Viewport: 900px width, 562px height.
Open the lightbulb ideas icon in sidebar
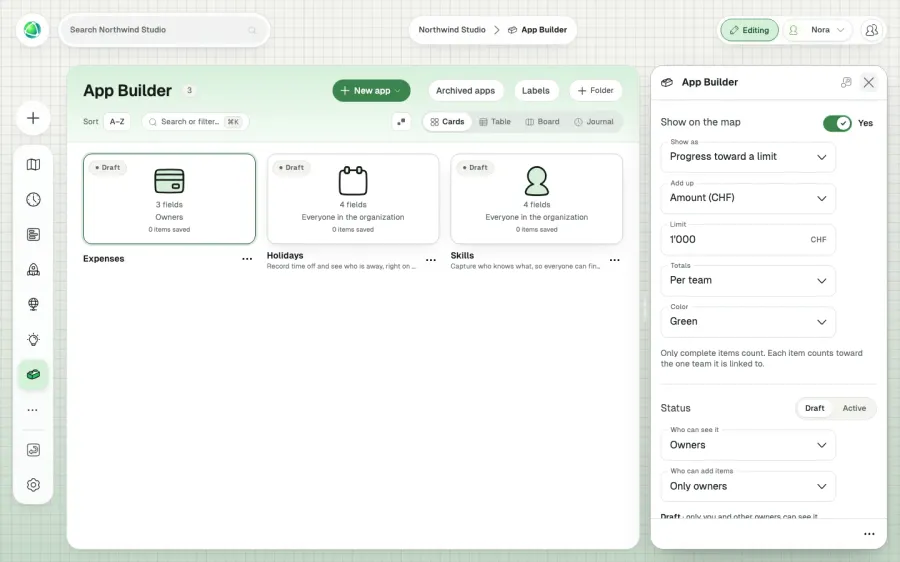point(33,339)
